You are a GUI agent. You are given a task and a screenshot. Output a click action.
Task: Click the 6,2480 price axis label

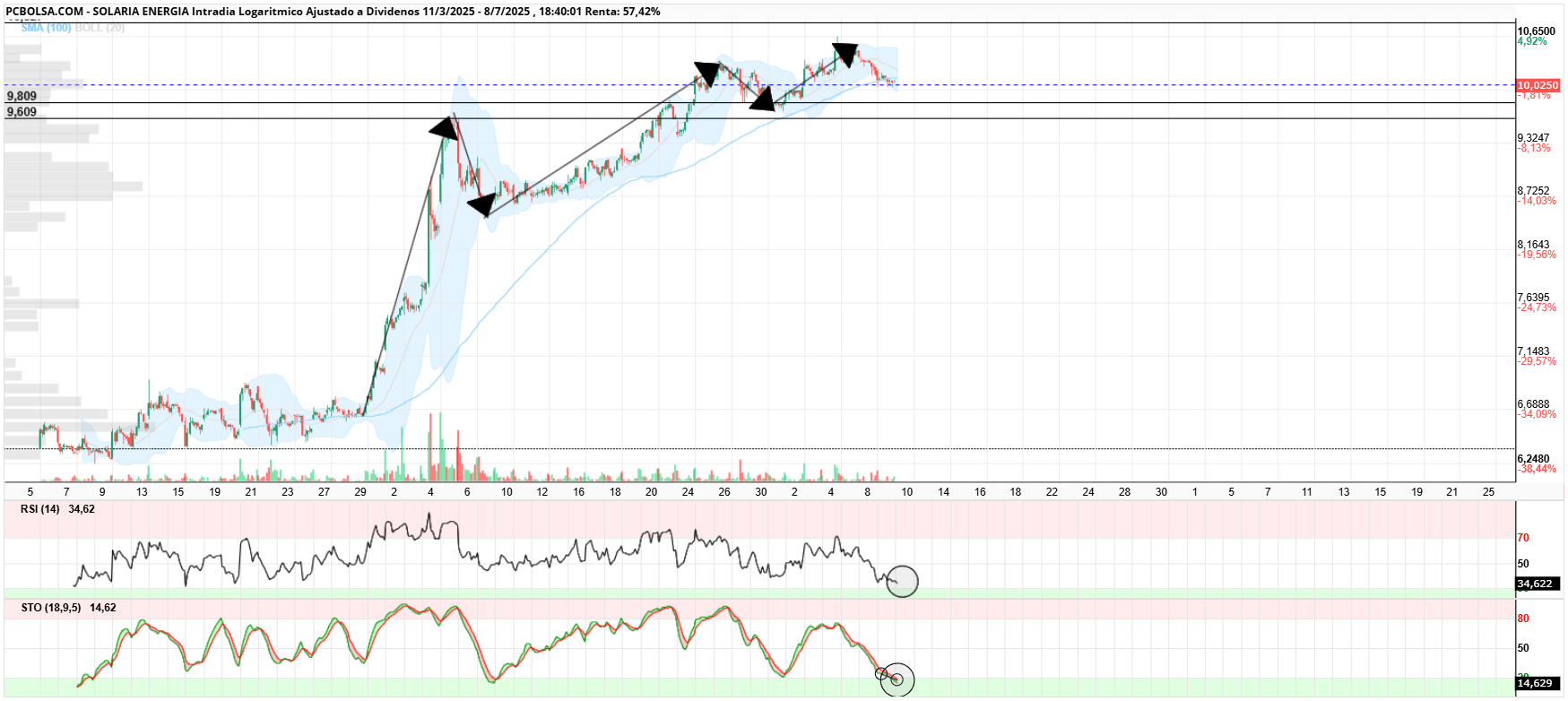point(1533,459)
